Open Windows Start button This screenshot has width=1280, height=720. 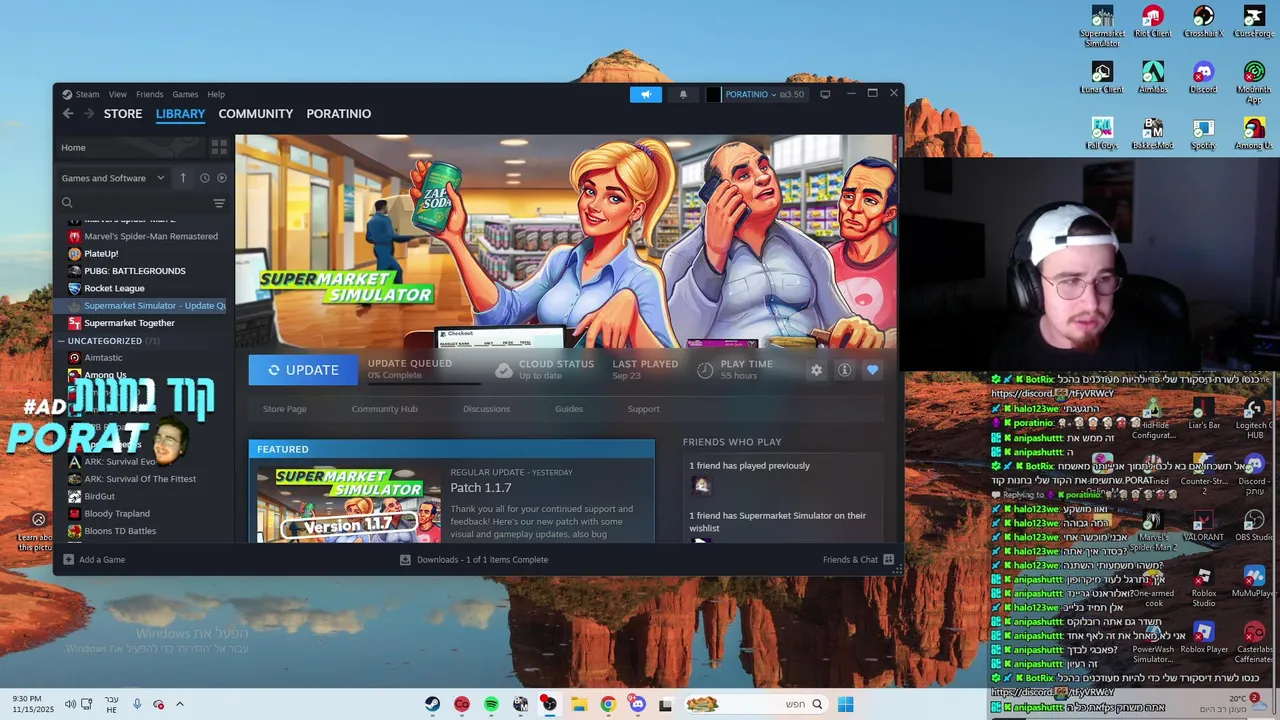[x=845, y=704]
